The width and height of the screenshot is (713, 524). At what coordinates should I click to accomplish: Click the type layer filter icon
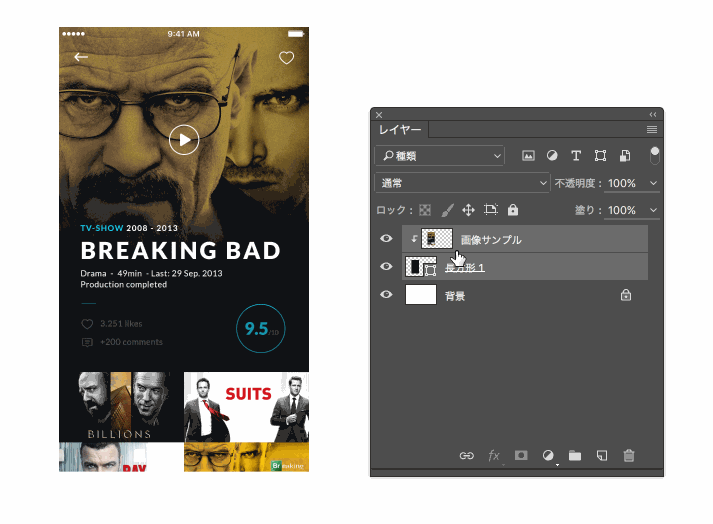click(576, 156)
